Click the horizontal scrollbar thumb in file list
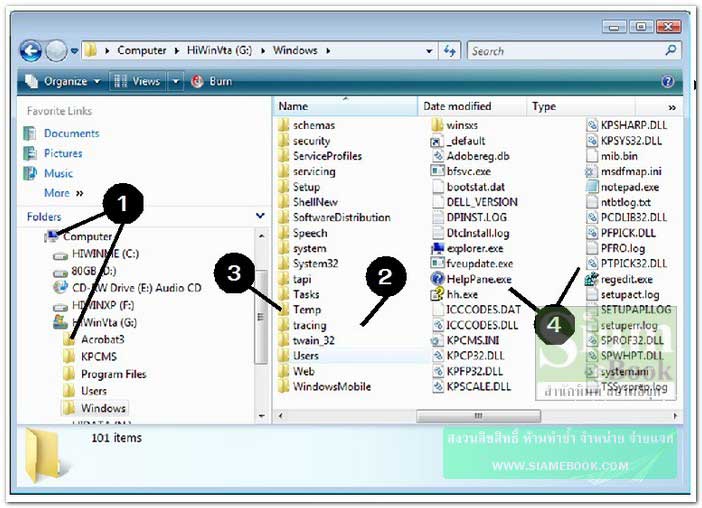The width and height of the screenshot is (702, 508). point(478,416)
